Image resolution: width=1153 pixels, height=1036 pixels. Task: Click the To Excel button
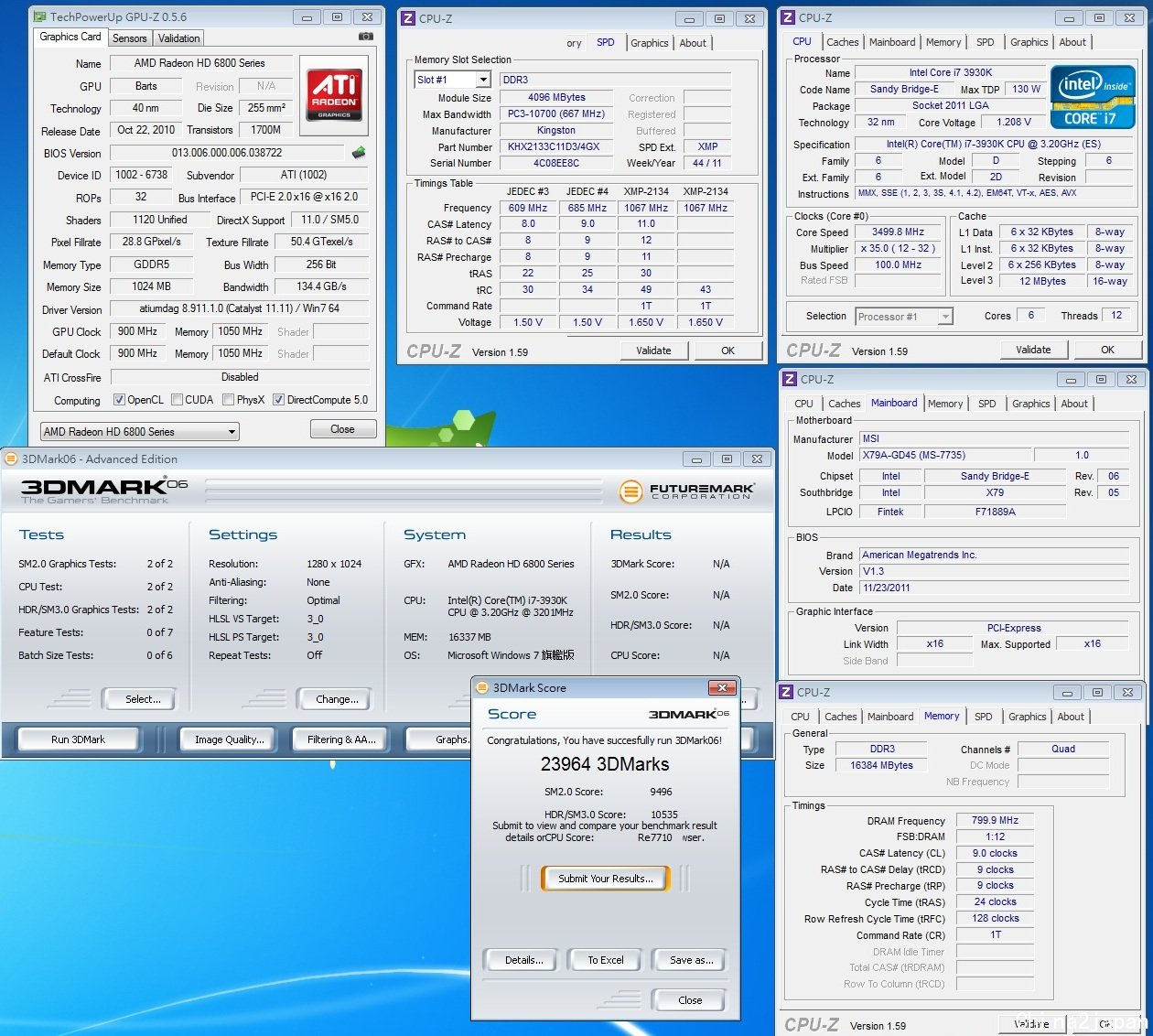(606, 960)
